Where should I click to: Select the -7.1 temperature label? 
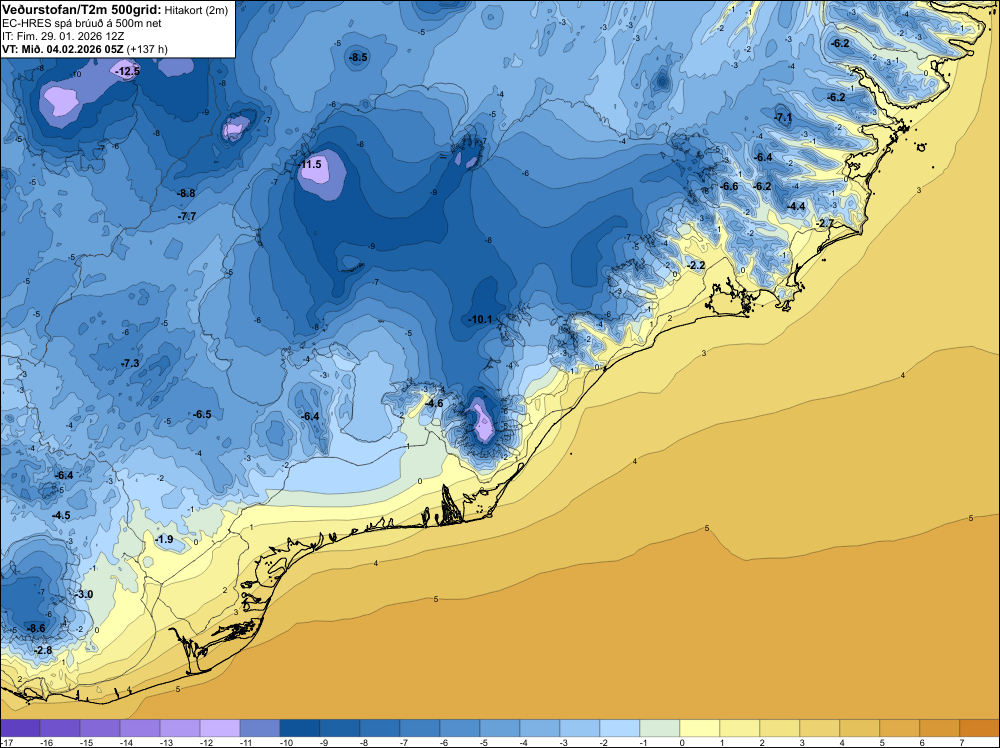click(x=783, y=117)
